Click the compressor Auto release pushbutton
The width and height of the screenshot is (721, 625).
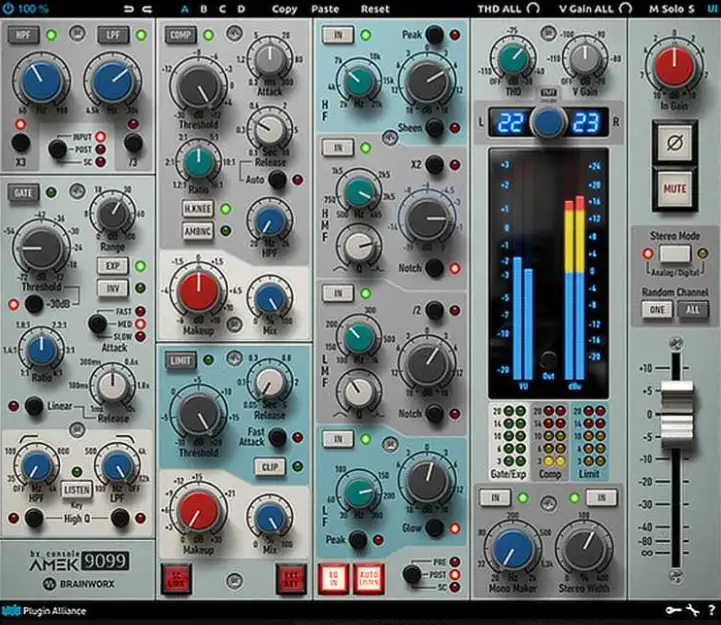pos(277,179)
